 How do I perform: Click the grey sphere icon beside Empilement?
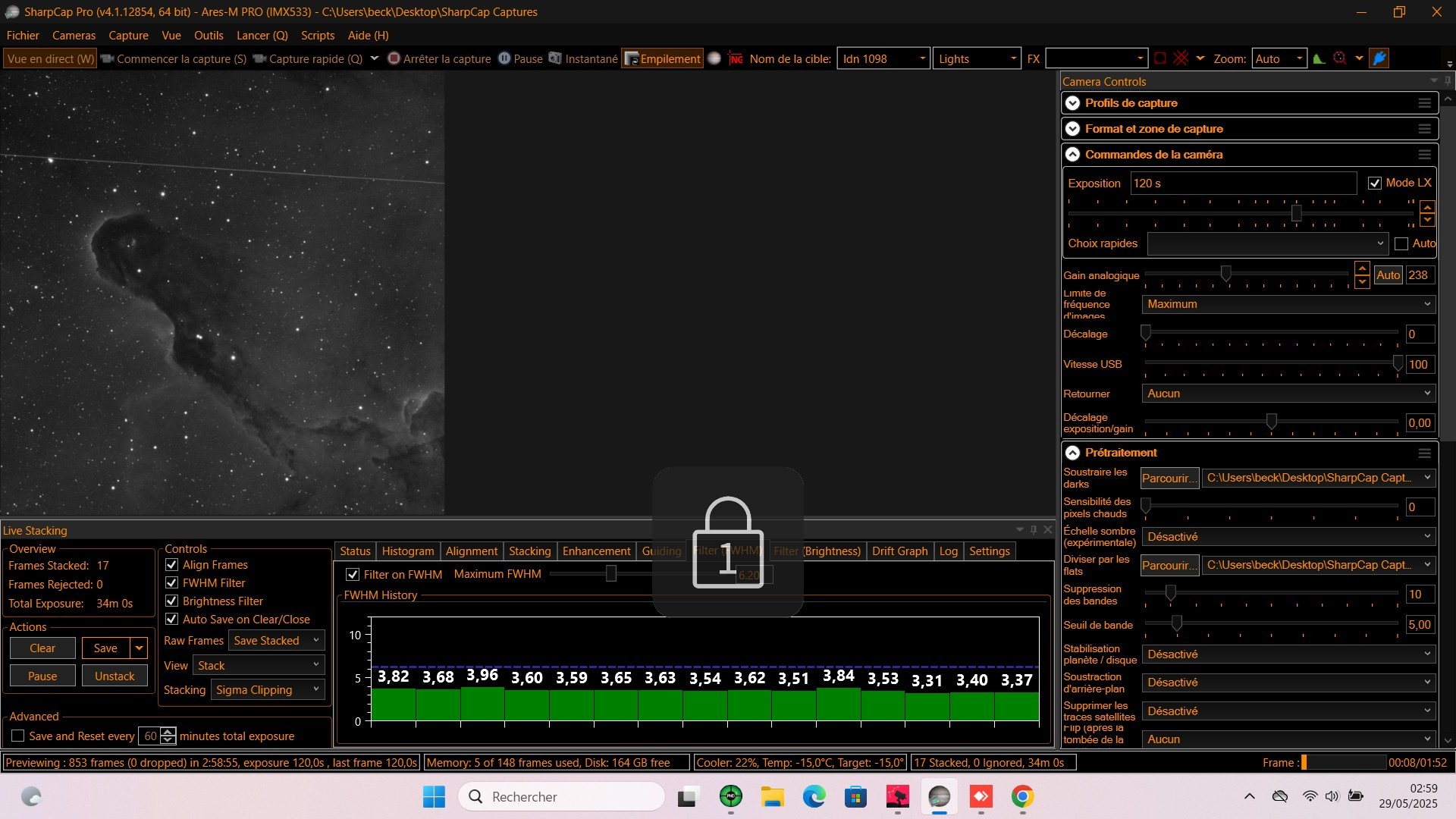pos(714,58)
